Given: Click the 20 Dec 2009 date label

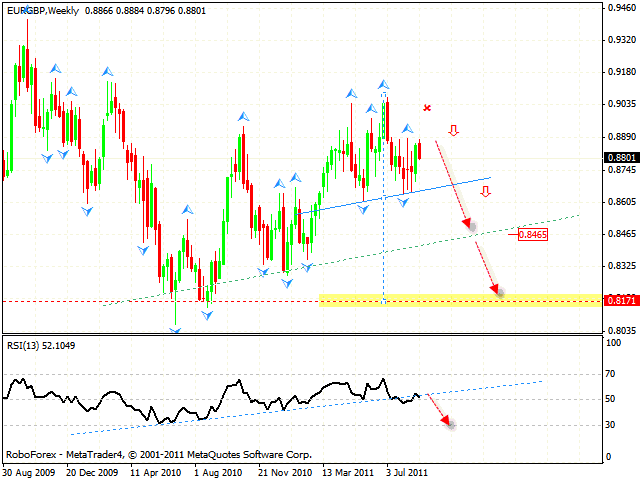Looking at the screenshot, I should 92,473.
